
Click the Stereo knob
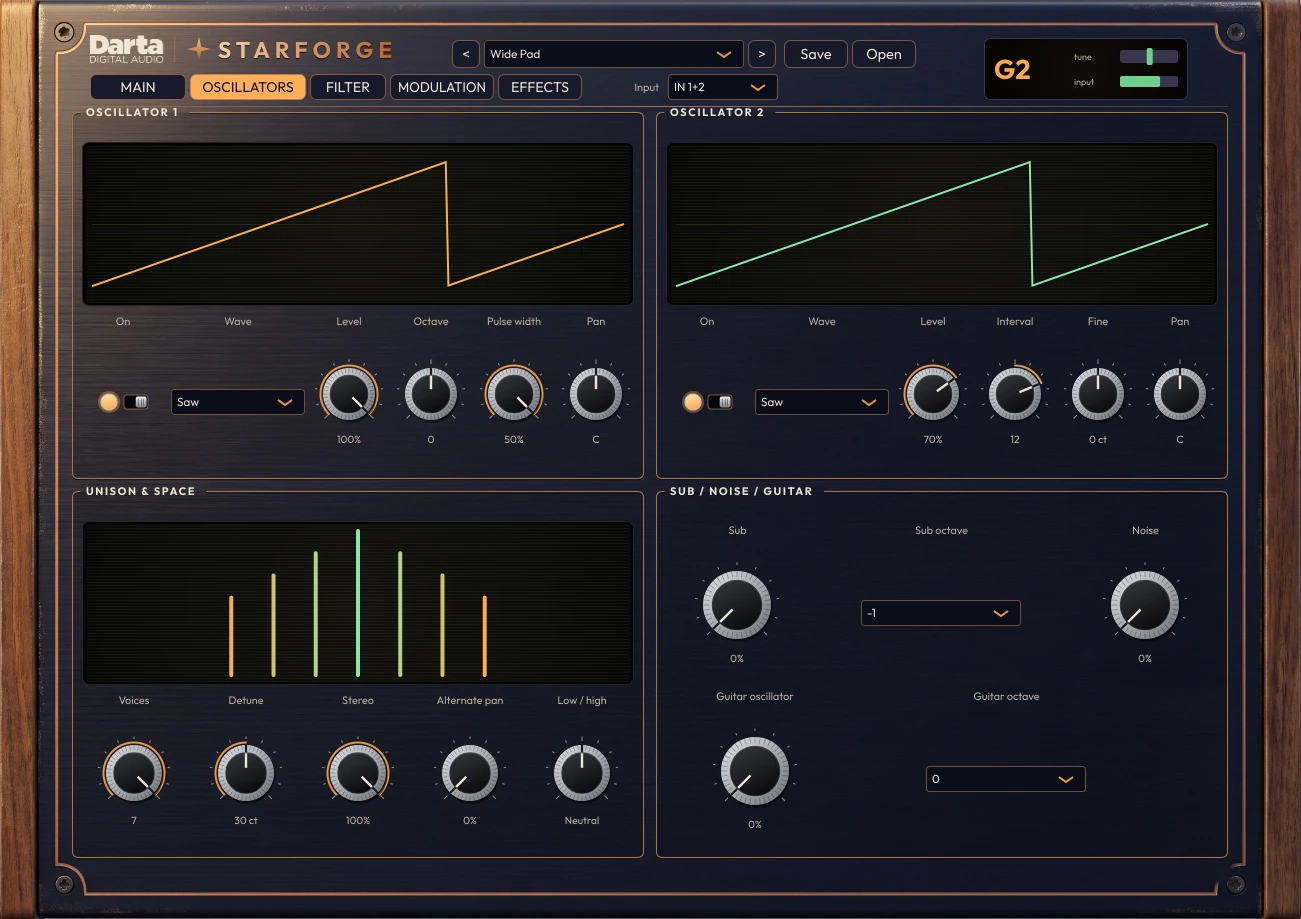(358, 772)
